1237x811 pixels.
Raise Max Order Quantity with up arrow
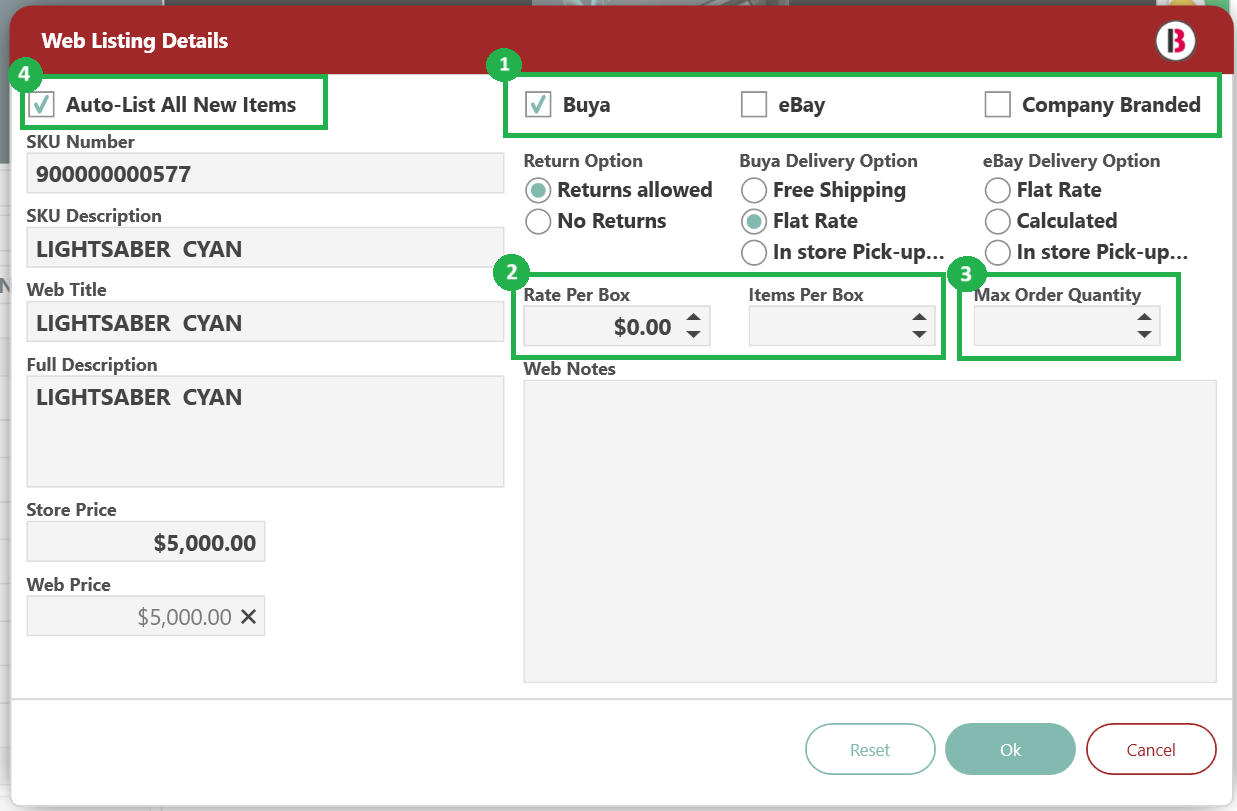point(1145,318)
